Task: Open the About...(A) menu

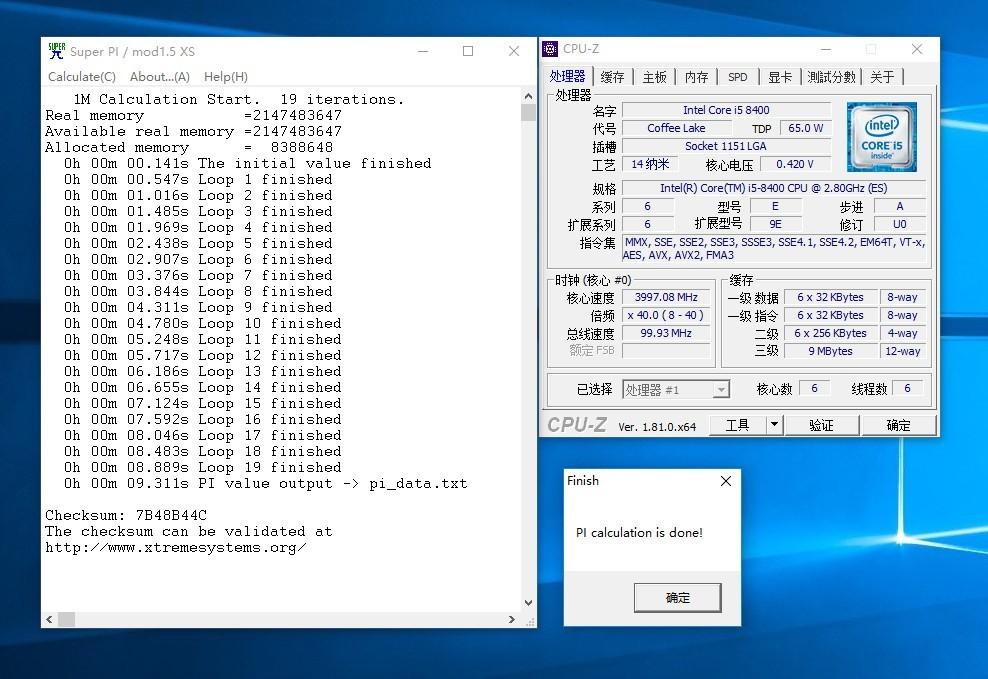Action: [159, 77]
